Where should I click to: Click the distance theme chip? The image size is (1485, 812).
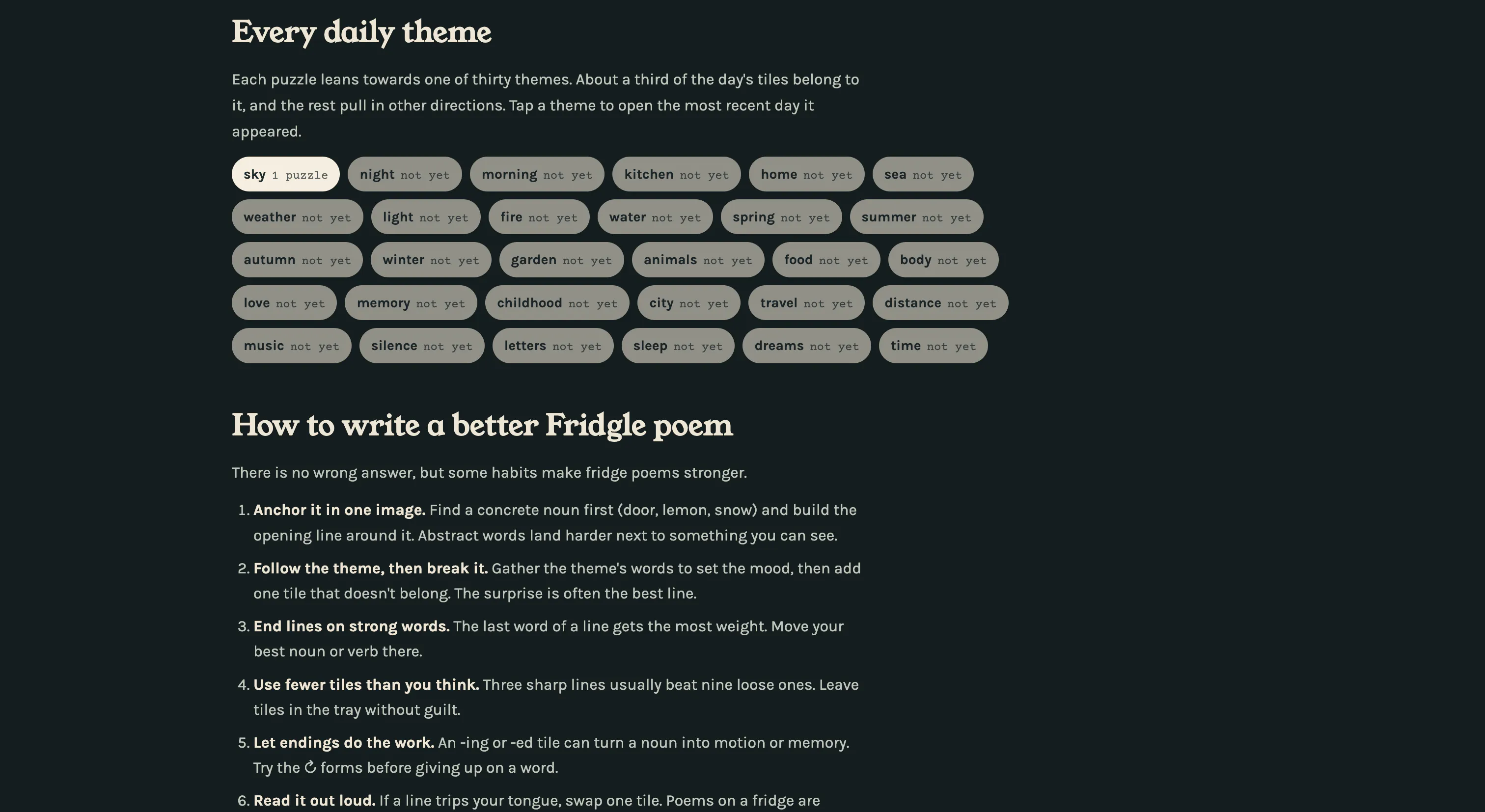pos(940,302)
